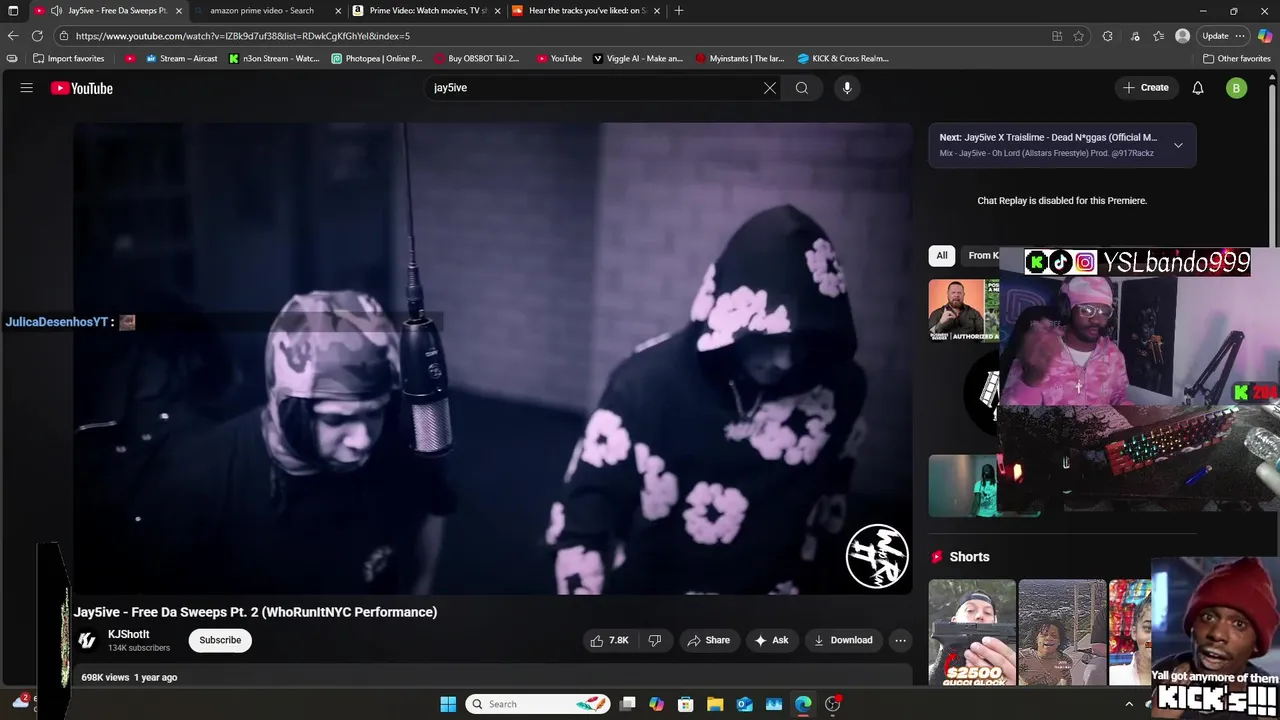The height and width of the screenshot is (720, 1280).
Task: Open Myinstants bookmark
Action: tap(740, 59)
